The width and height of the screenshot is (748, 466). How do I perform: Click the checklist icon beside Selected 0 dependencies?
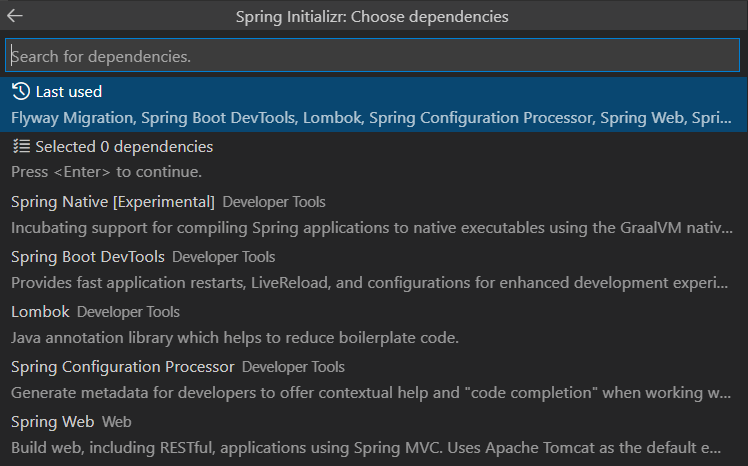[x=21, y=147]
